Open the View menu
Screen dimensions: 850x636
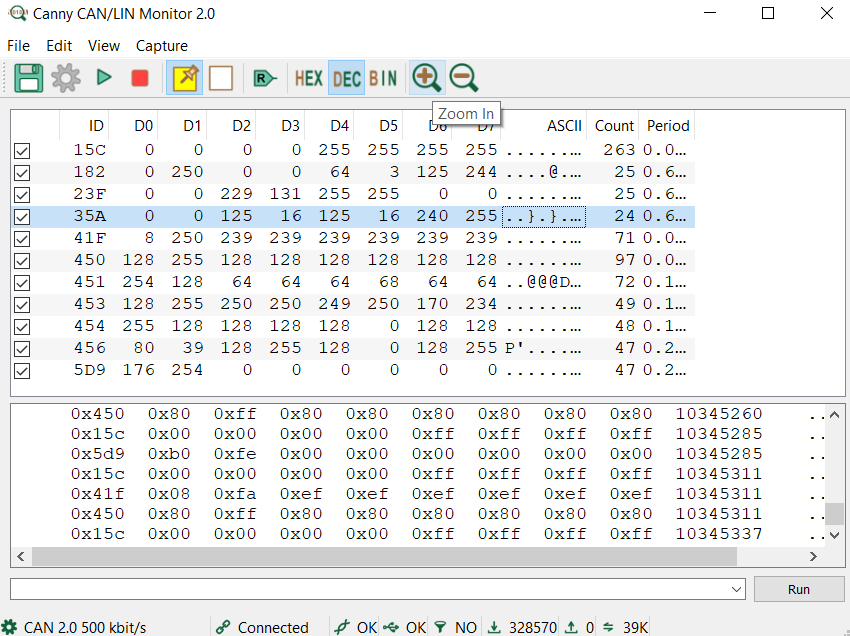tap(104, 46)
